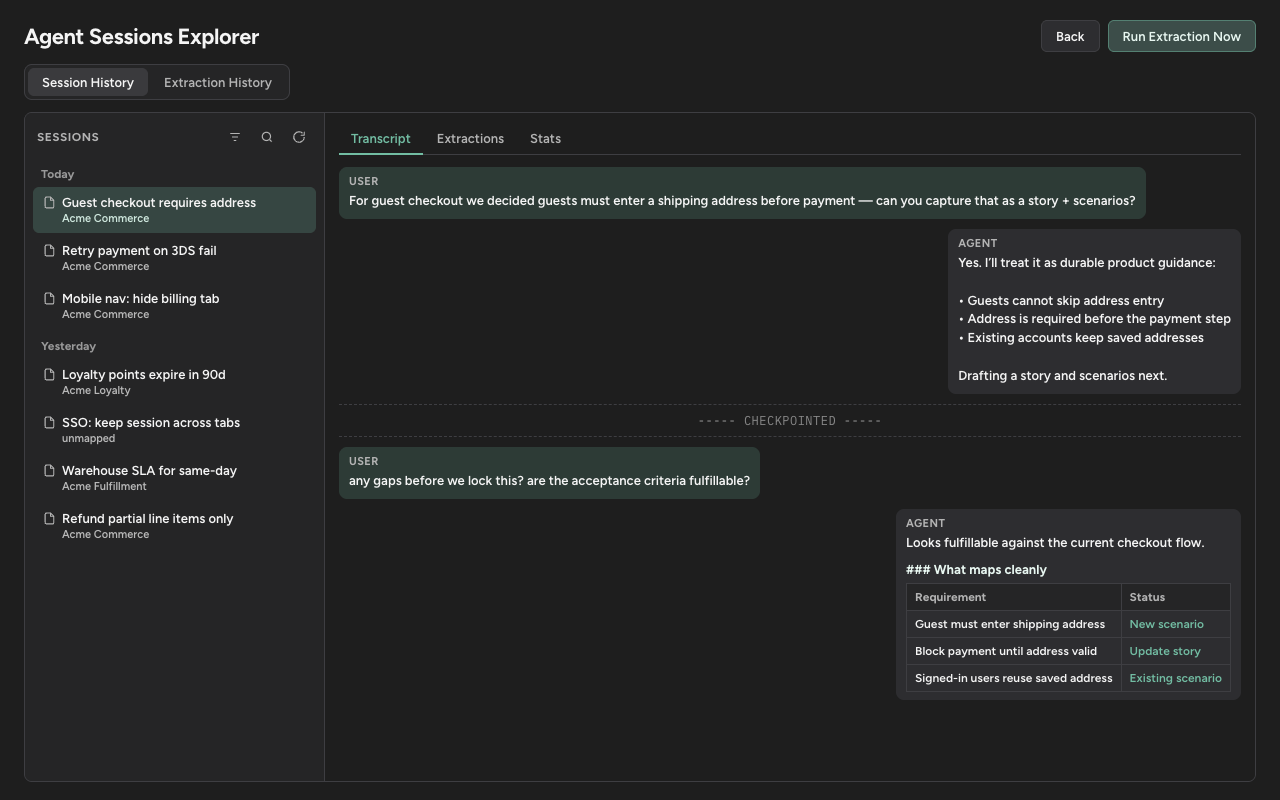The image size is (1280, 800).
Task: Follow the Update story status link
Action: 1165,651
